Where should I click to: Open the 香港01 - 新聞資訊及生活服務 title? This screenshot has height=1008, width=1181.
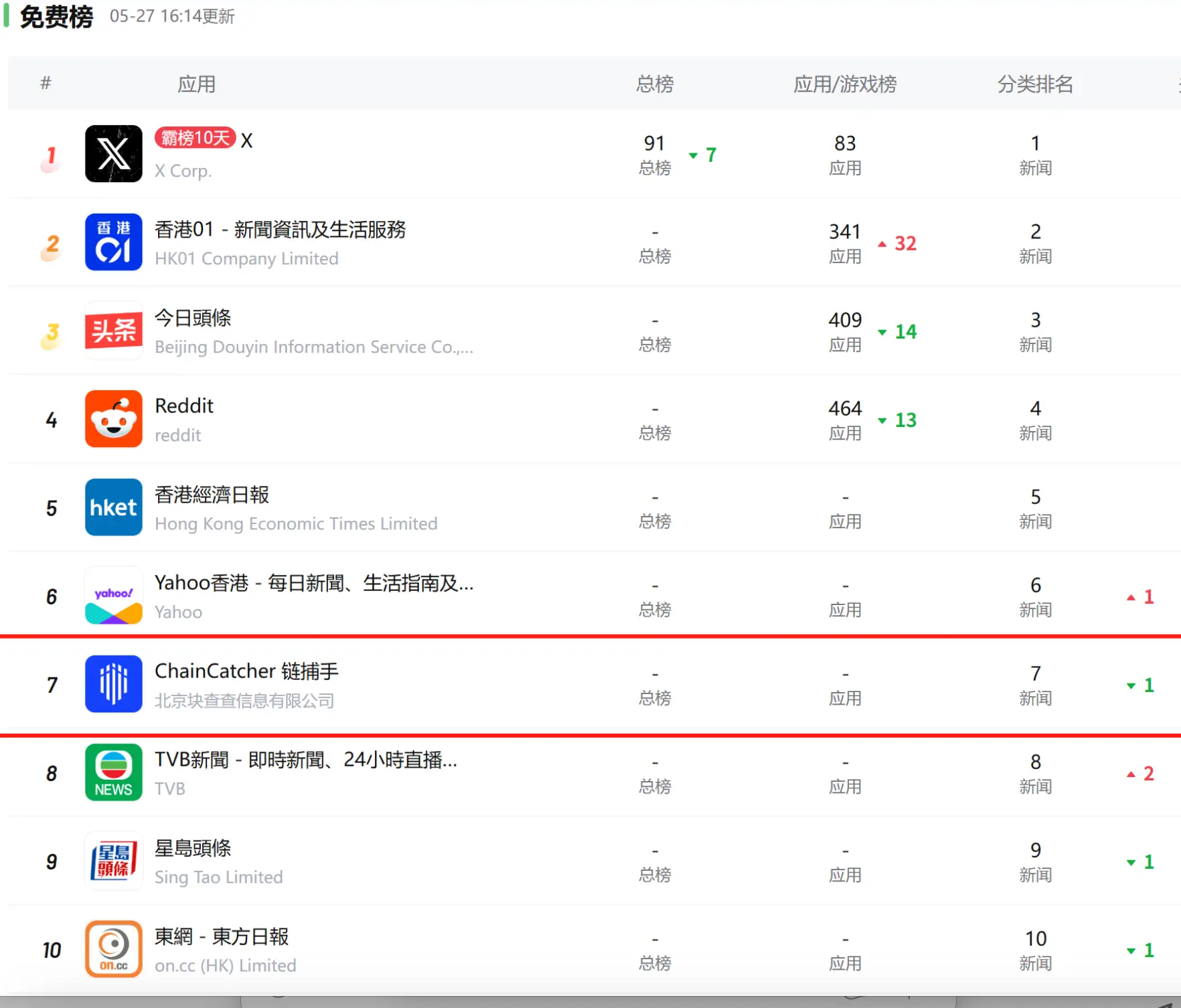pos(281,230)
